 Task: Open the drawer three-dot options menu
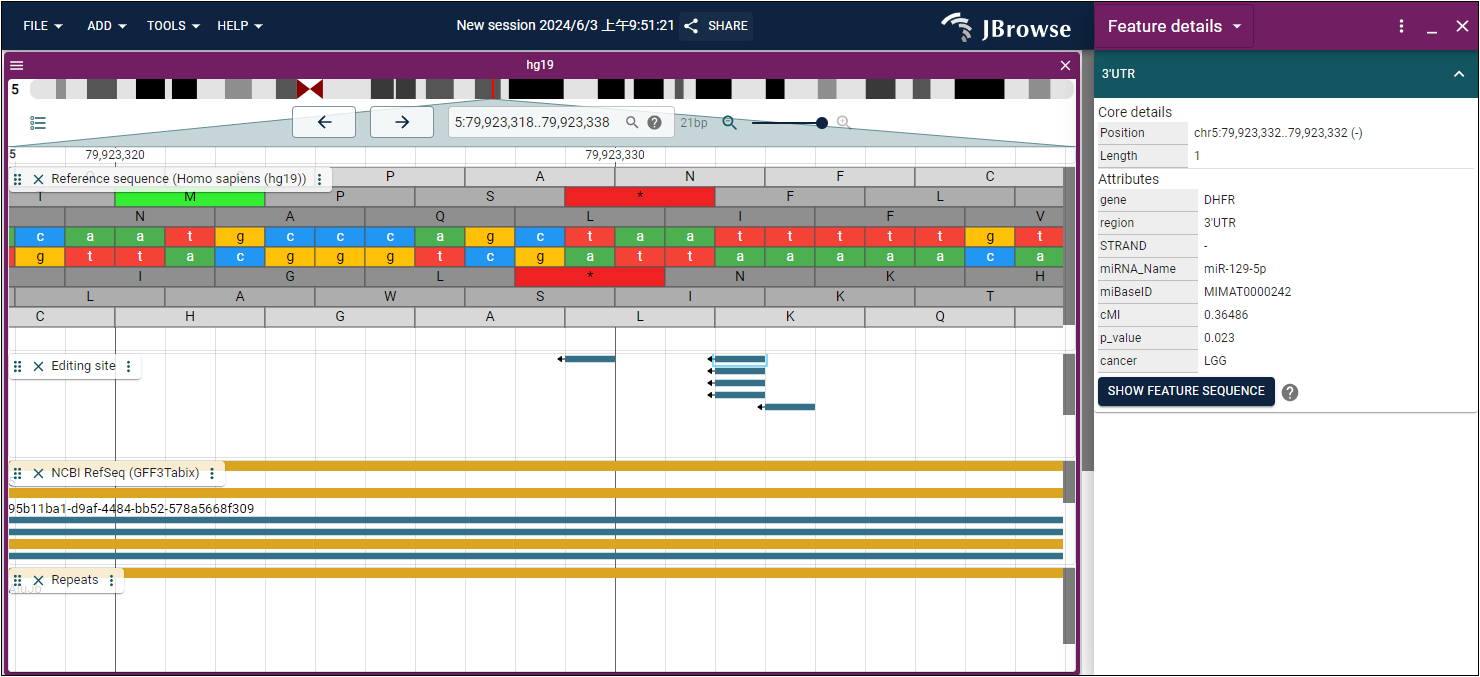1402,27
